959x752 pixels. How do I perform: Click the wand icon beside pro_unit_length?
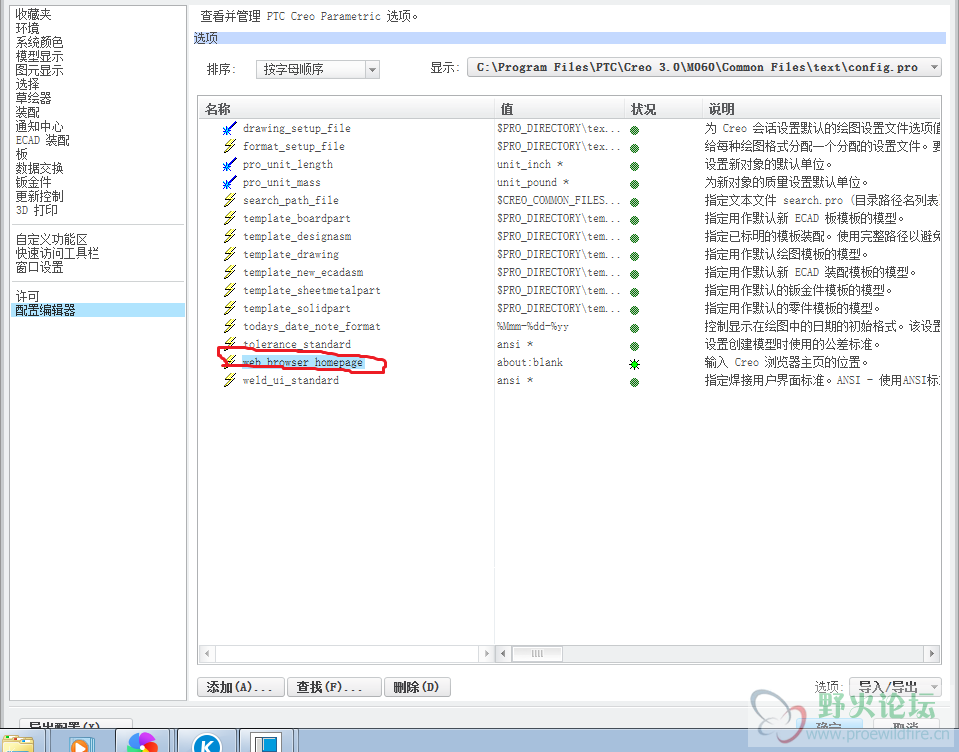pyautogui.click(x=229, y=164)
